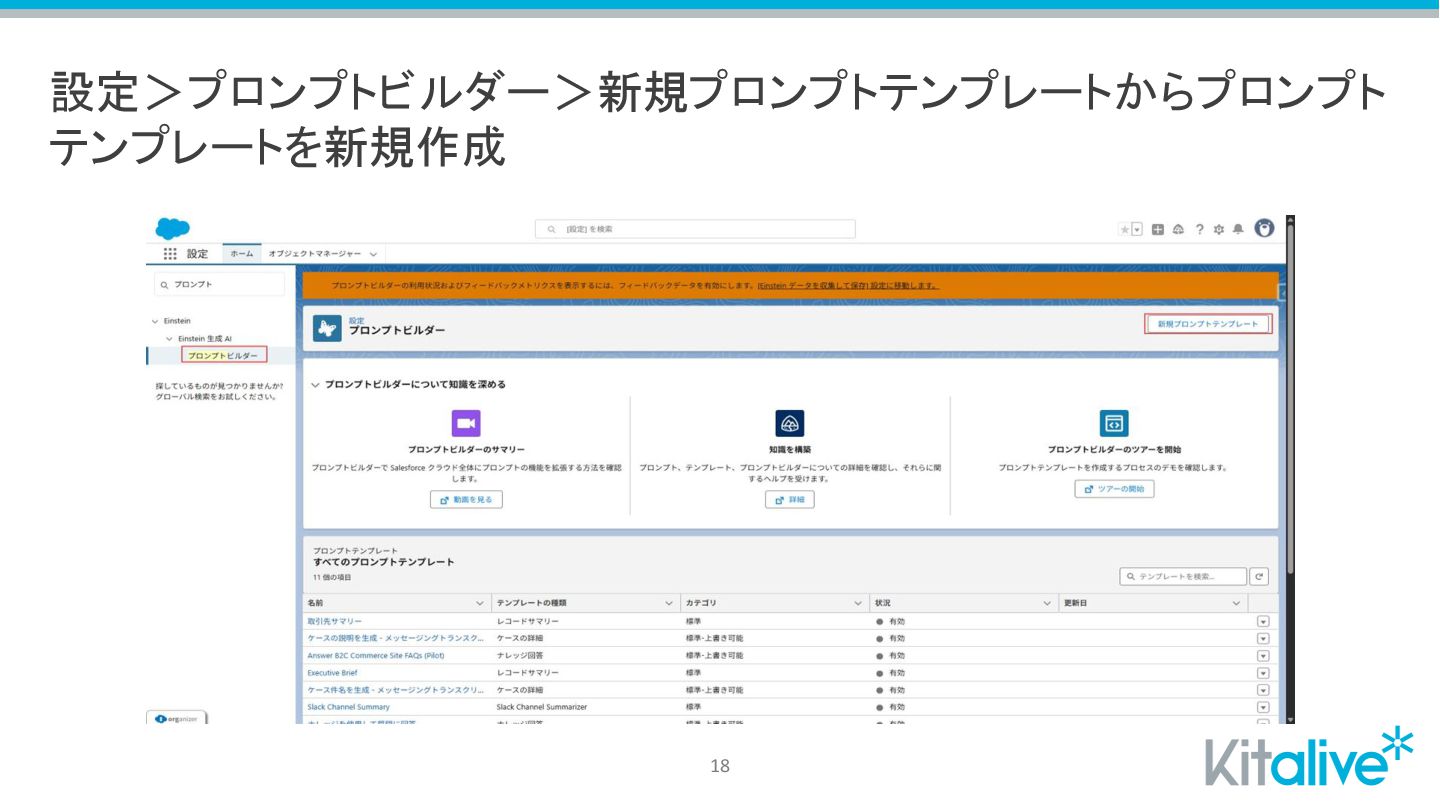This screenshot has width=1440, height=810.
Task: Open row actions for Answer B2C Commerce row
Action: click(1262, 655)
